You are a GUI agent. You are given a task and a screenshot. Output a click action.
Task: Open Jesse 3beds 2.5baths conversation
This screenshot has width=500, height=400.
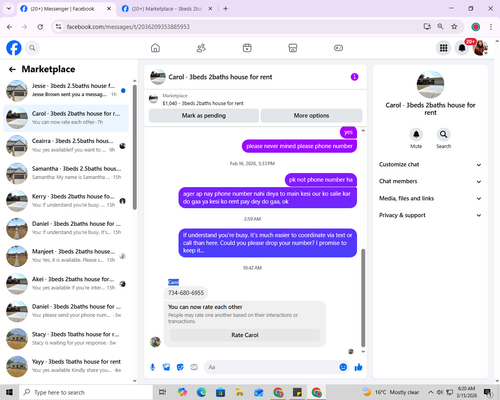click(x=66, y=90)
